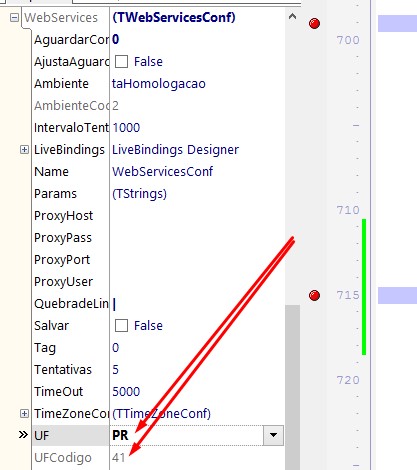Select the ProxyHost property row
Viewport: 417px width, 470px height.
click(x=158, y=216)
